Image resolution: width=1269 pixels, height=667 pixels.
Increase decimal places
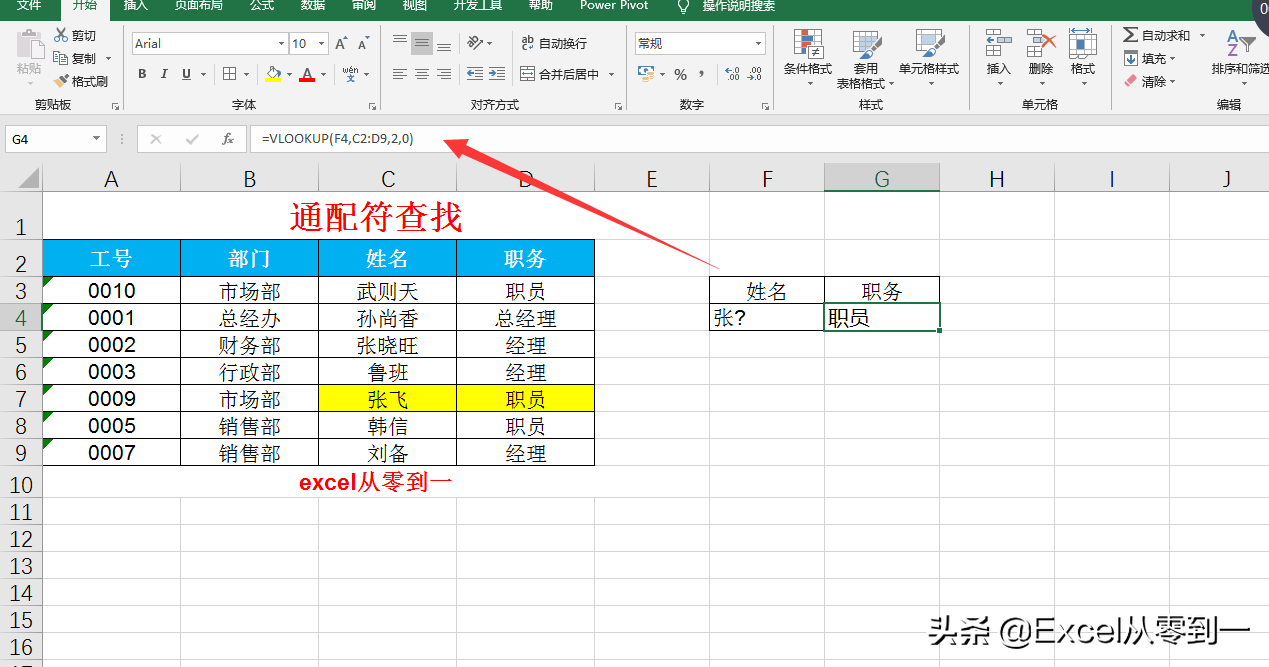tap(732, 74)
